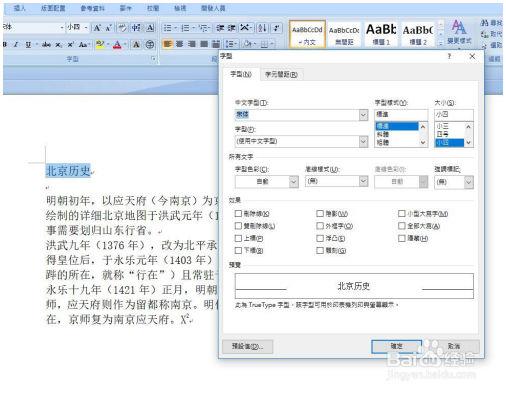Screen dimensions: 506x395
Task: Click the font size input field in dialog
Action: (x=454, y=115)
